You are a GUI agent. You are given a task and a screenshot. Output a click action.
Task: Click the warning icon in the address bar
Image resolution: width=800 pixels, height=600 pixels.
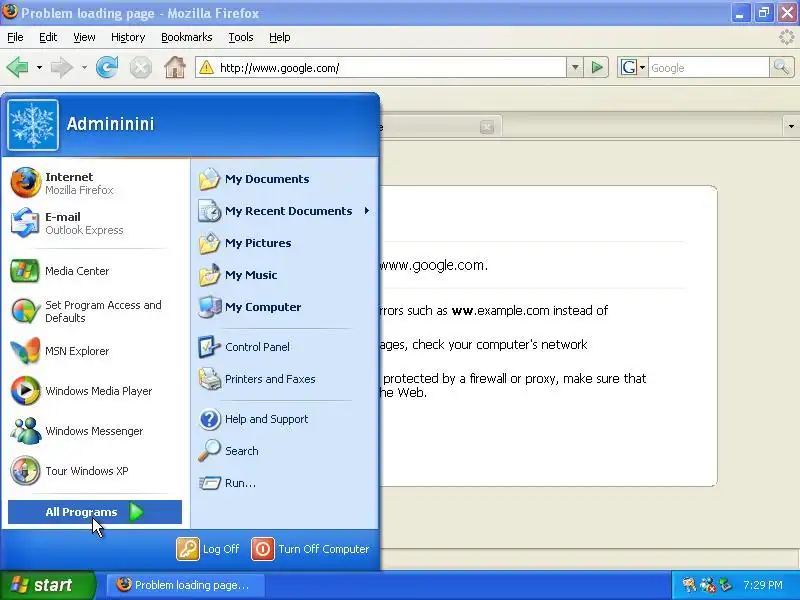click(x=207, y=67)
